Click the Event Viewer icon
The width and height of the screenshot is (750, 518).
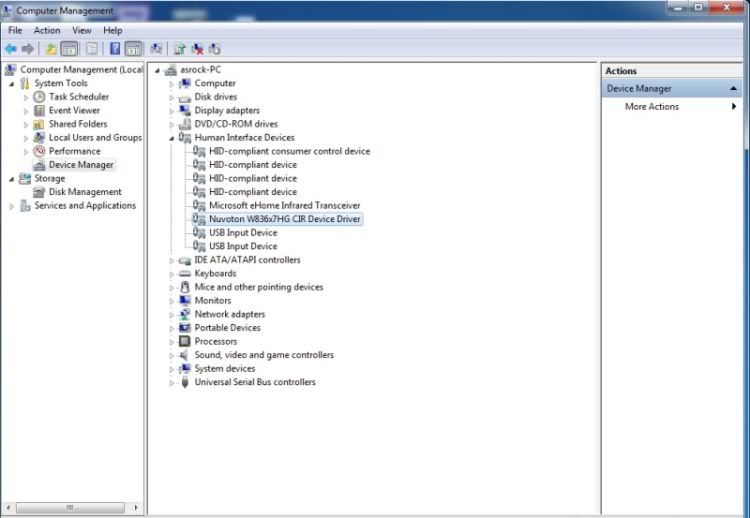(x=39, y=110)
